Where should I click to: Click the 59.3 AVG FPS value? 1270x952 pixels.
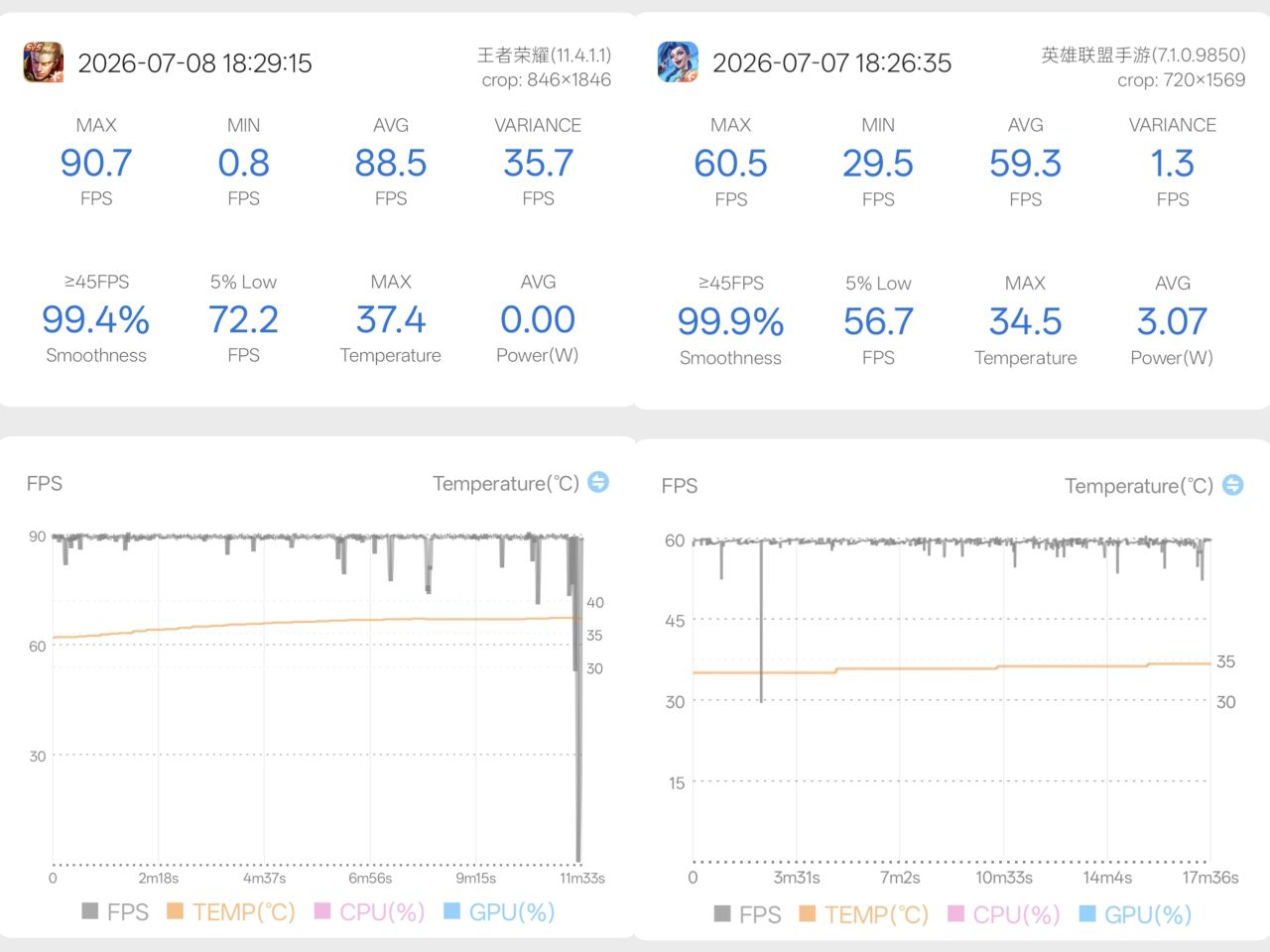coord(1025,164)
